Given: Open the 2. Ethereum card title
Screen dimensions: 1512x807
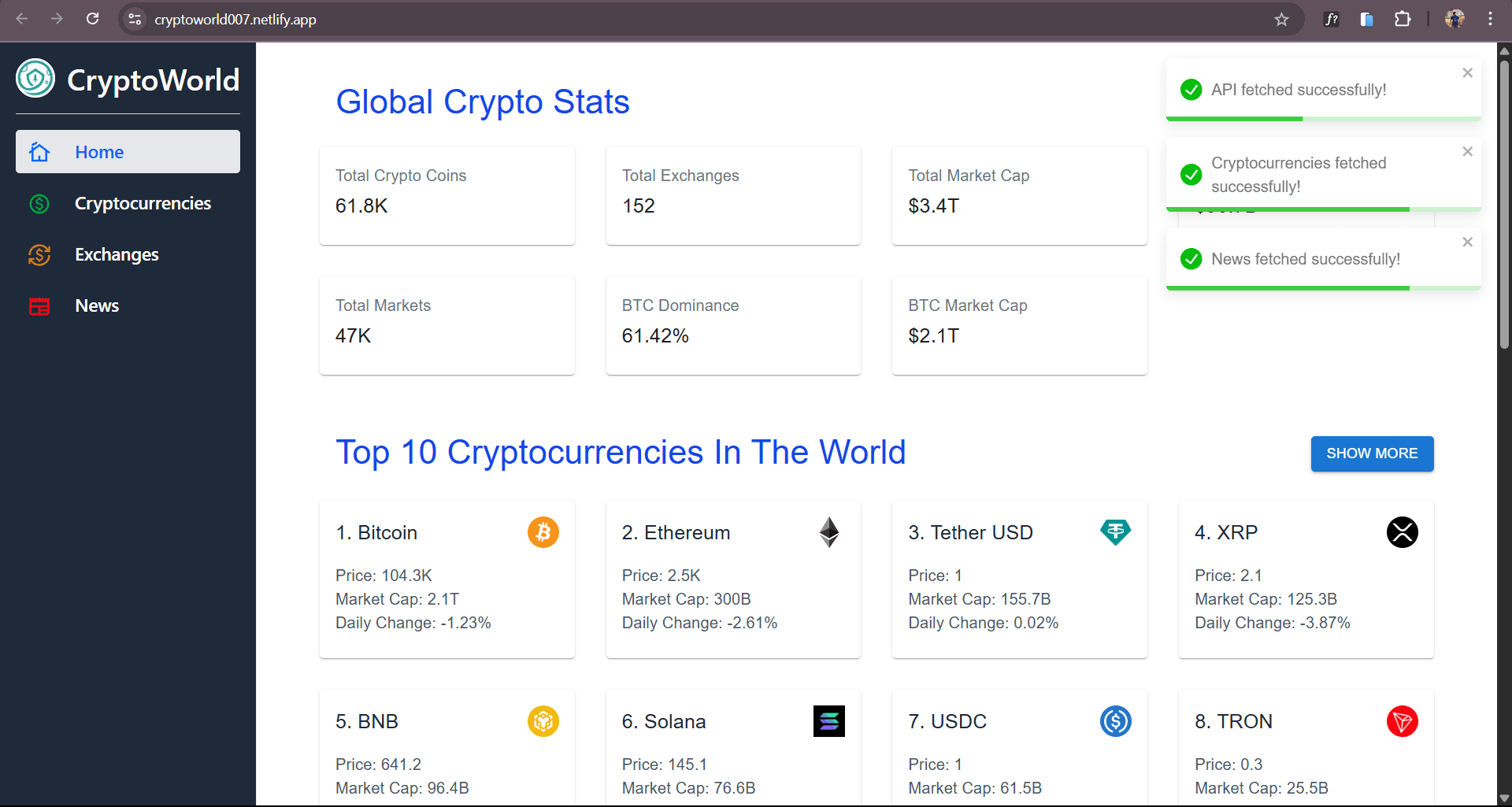Looking at the screenshot, I should (x=676, y=533).
